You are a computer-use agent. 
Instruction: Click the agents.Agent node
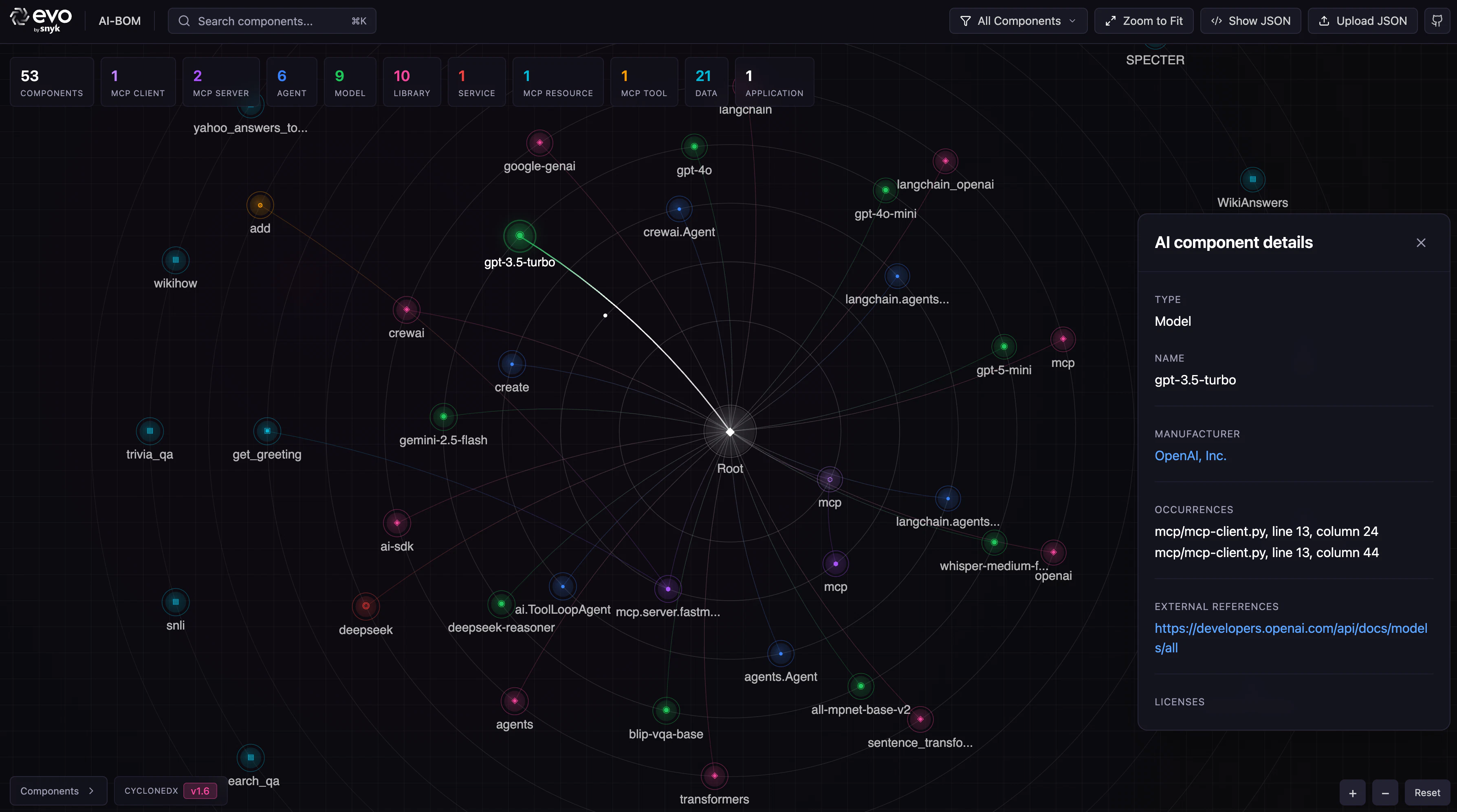point(781,654)
